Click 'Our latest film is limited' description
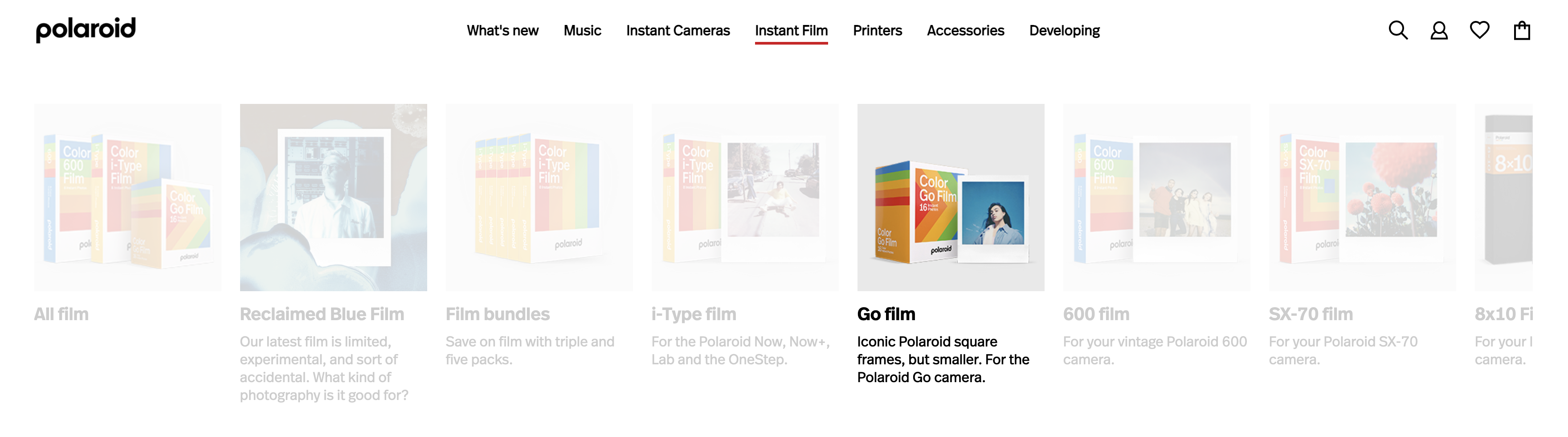The image size is (1568, 437). pos(324,368)
